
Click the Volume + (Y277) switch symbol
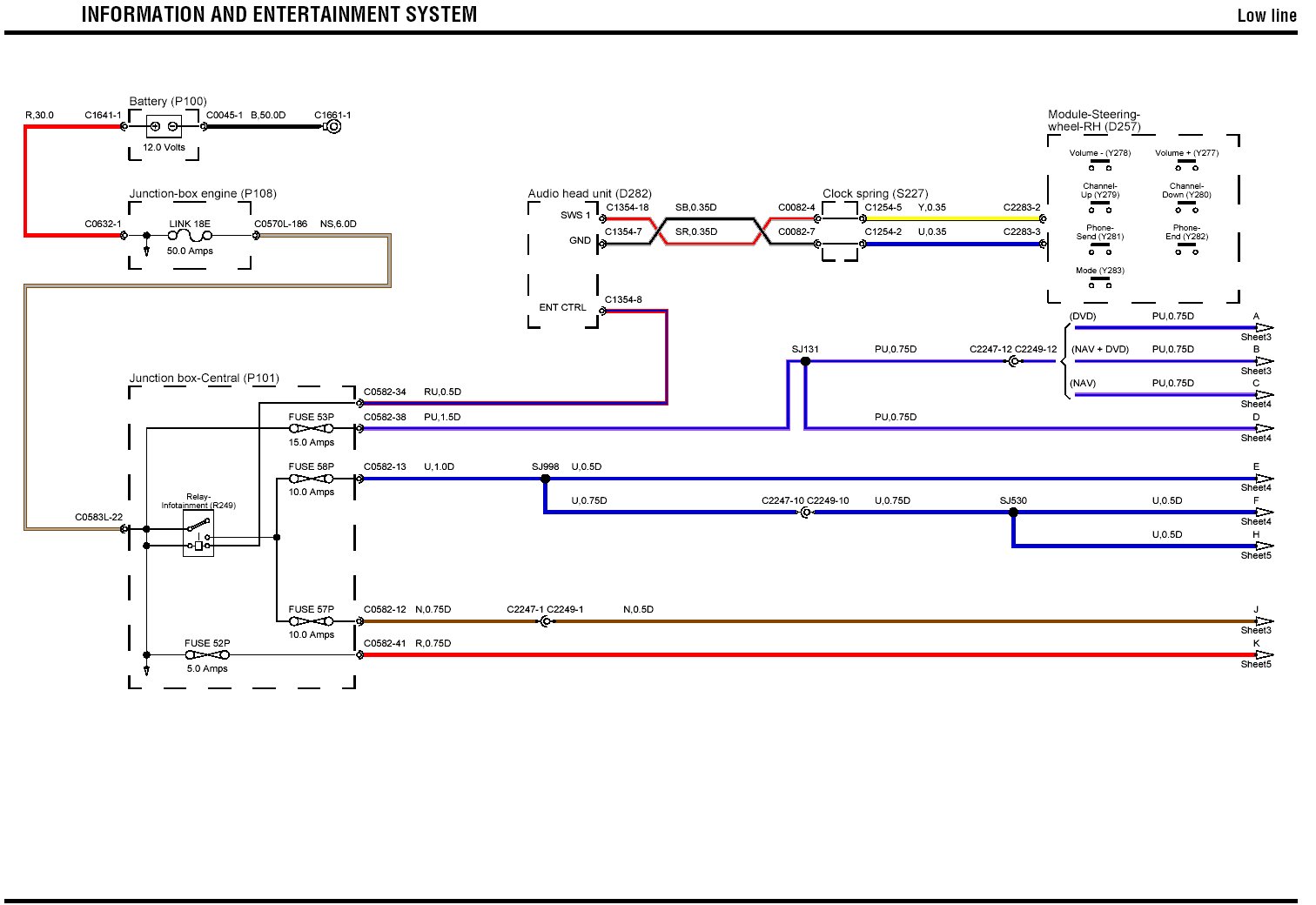tap(1186, 164)
